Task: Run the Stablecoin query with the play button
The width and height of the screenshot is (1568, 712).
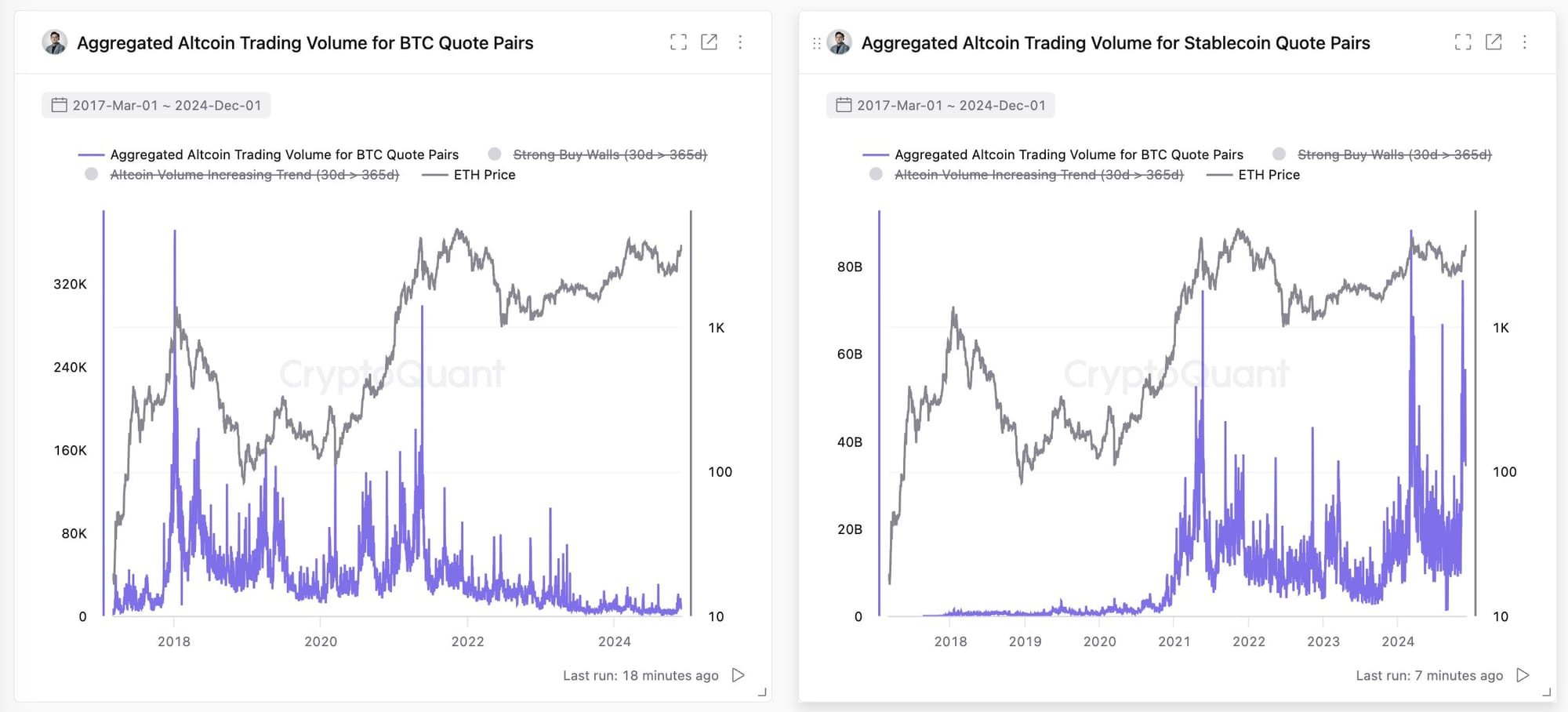Action: click(x=1523, y=675)
